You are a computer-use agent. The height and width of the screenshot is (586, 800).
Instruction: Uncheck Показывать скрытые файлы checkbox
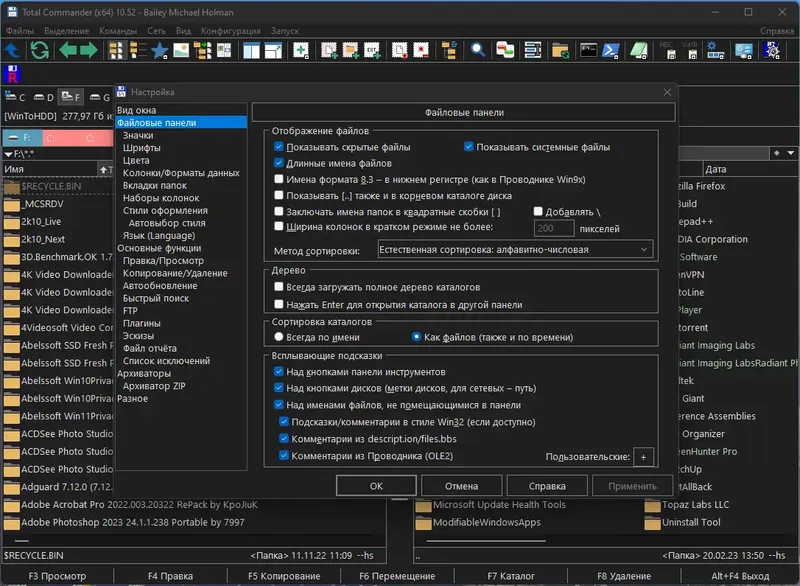click(x=279, y=147)
